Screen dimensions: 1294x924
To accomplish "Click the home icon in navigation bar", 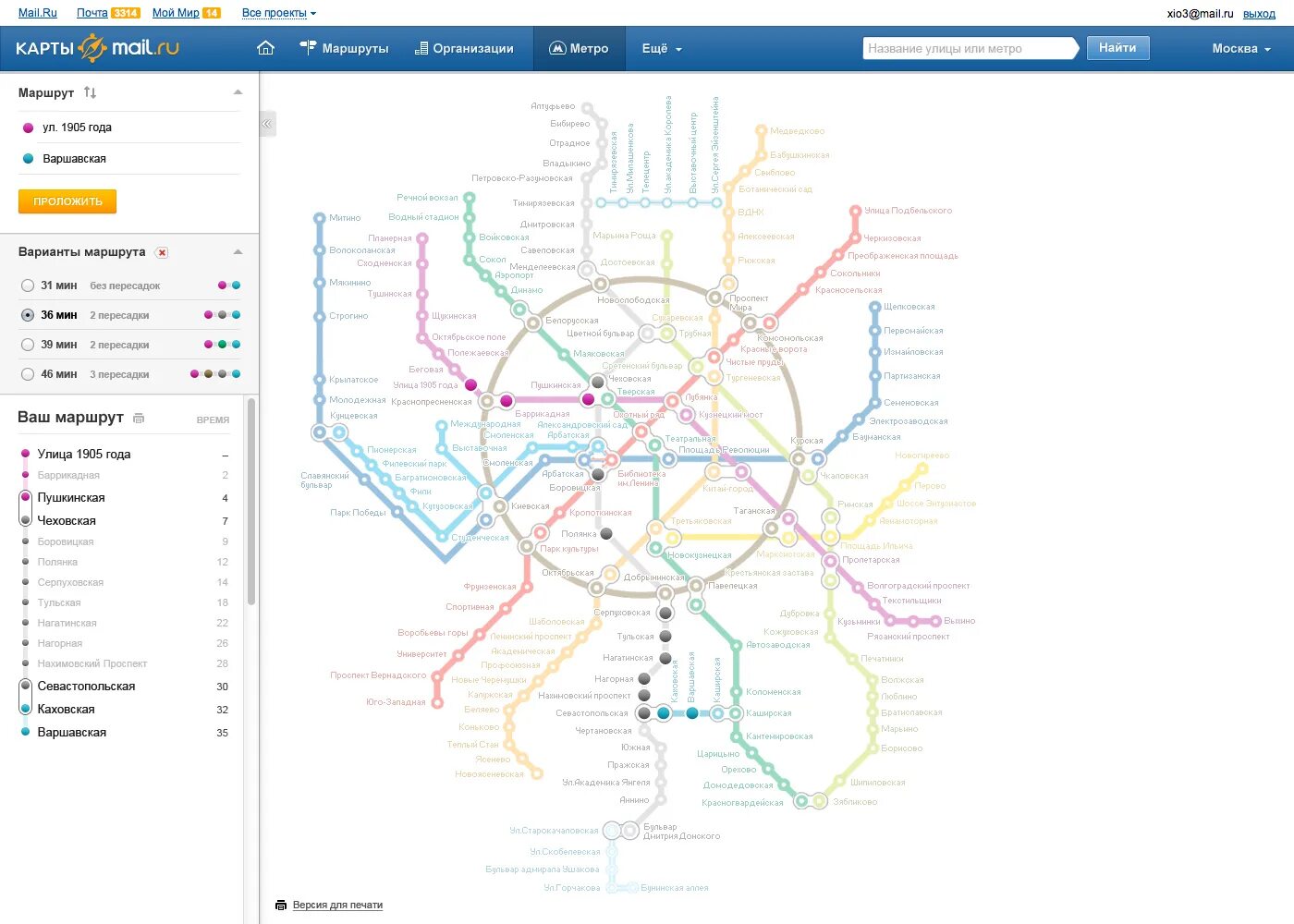I will click(265, 48).
